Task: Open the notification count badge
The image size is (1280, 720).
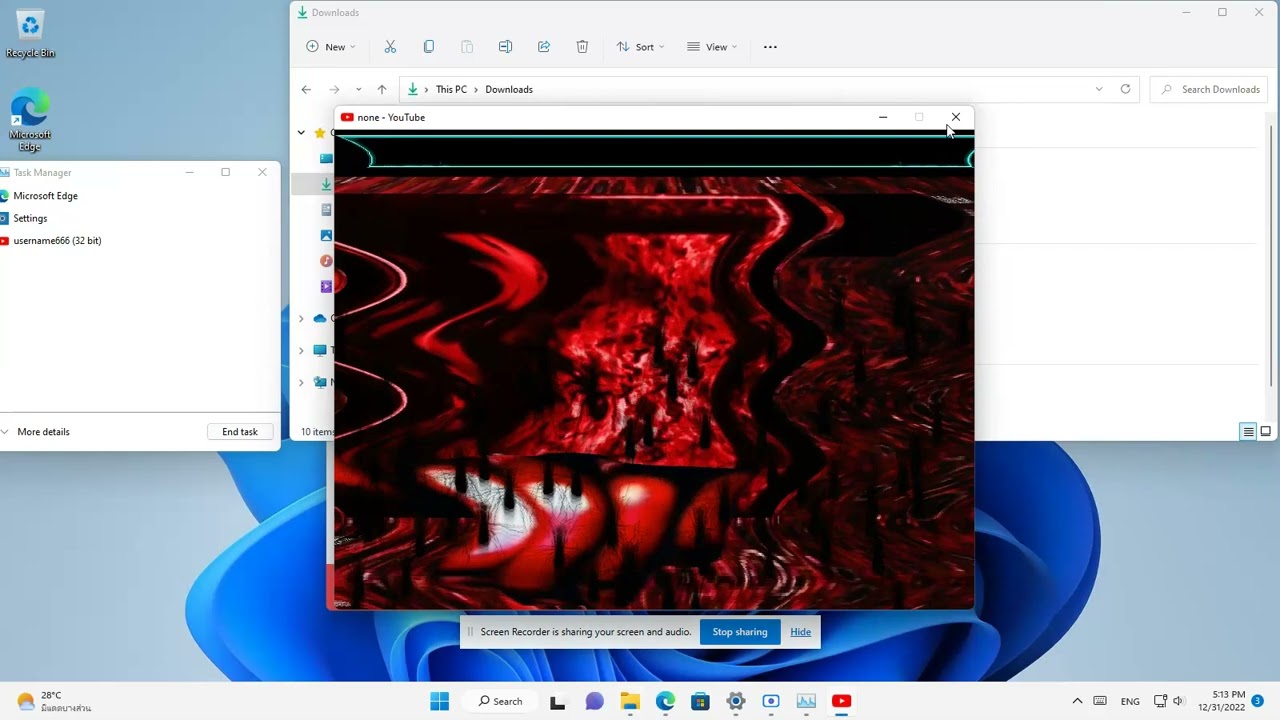Action: [1257, 701]
